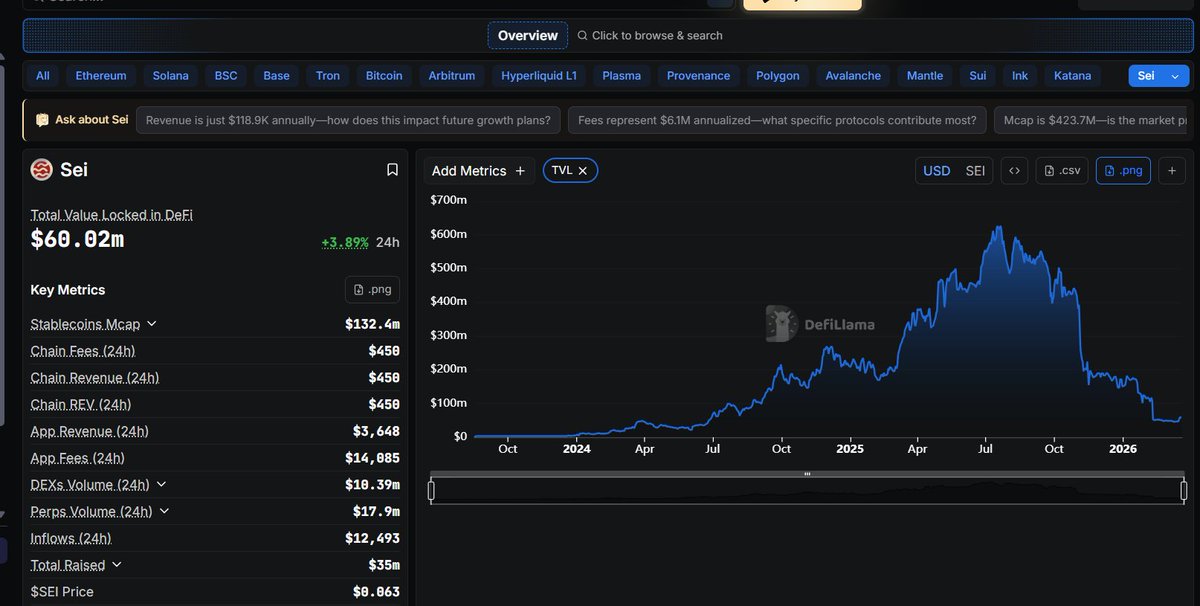Expand Perps Volume (24h) details
This screenshot has width=1200, height=606.
[165, 511]
